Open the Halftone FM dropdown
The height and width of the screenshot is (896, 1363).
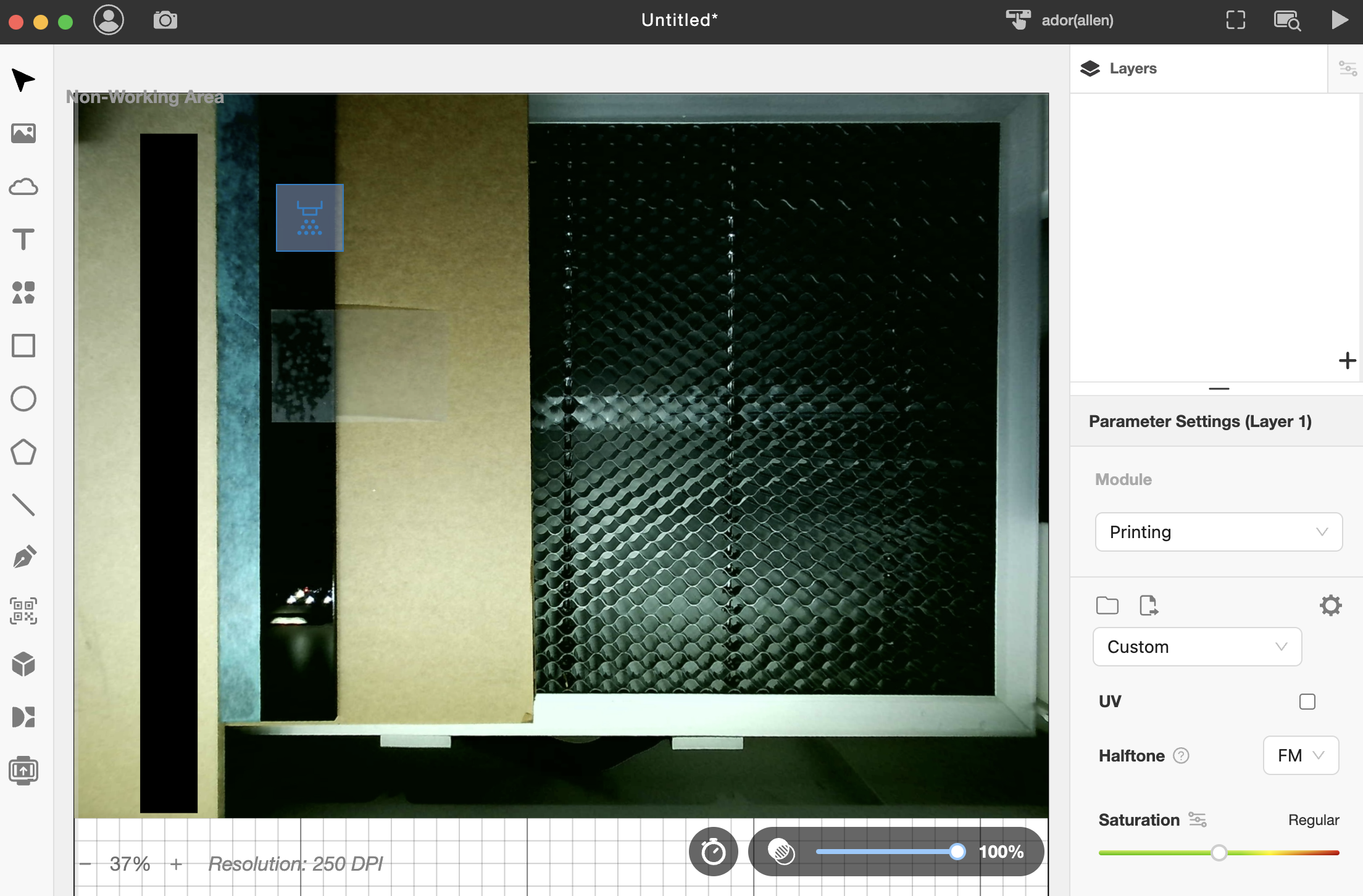pos(1301,755)
